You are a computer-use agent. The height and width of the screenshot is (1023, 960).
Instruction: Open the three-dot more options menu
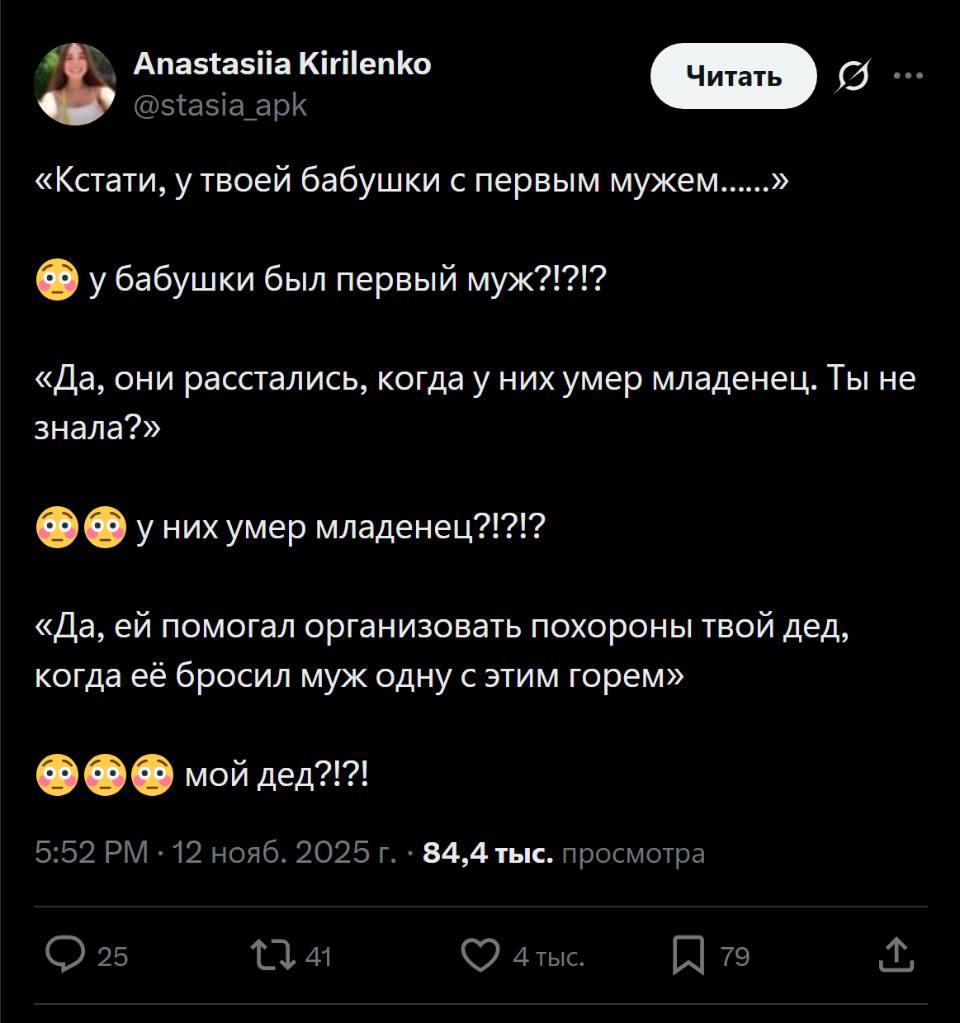[908, 74]
